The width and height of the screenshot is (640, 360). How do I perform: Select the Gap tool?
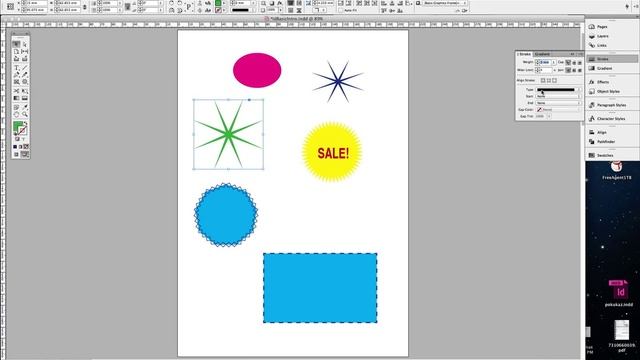coord(24,52)
